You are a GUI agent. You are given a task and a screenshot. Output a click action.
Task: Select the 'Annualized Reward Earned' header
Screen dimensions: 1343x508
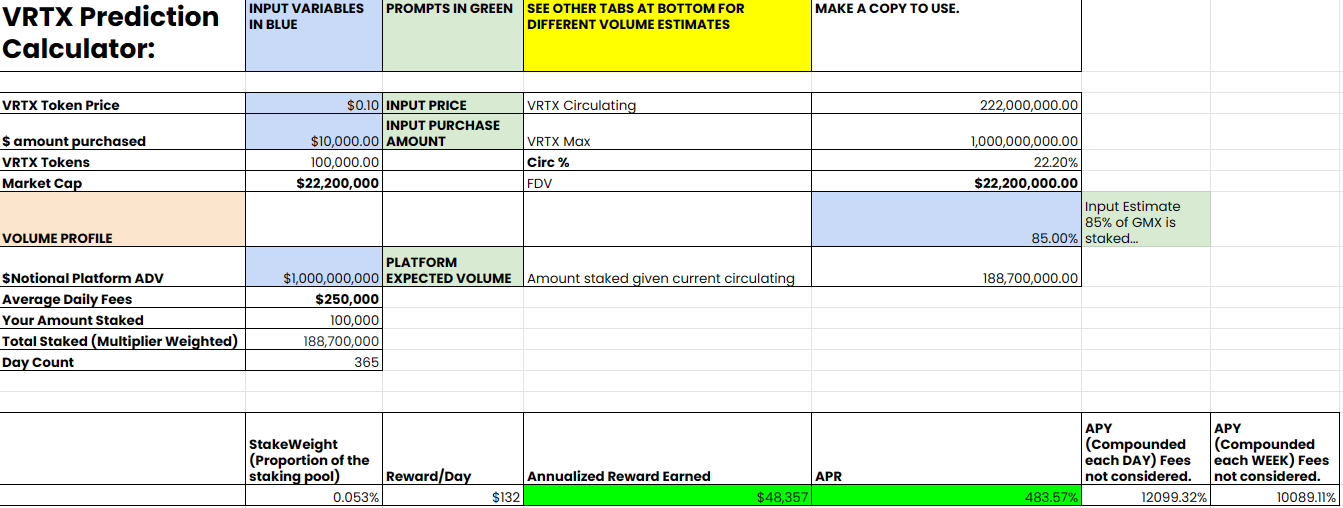(x=667, y=449)
